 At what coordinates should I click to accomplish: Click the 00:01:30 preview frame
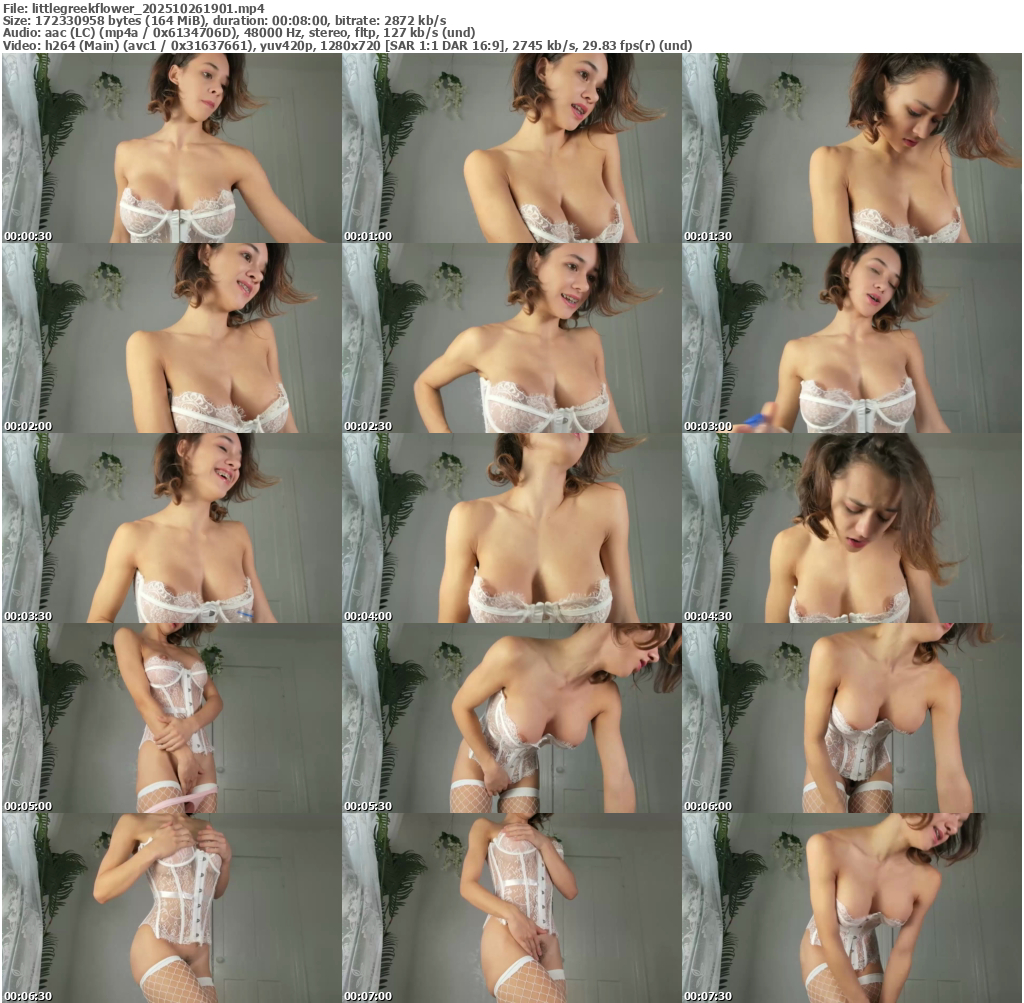click(851, 148)
